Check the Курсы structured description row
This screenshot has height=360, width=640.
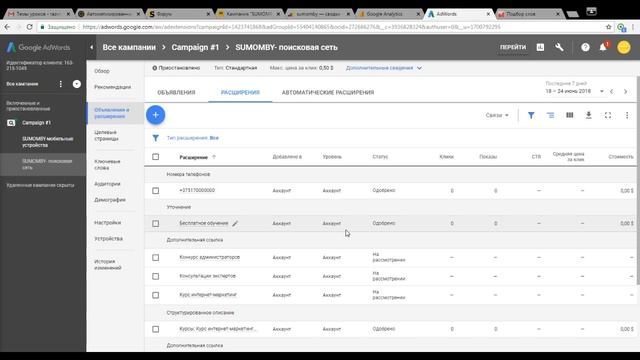(x=156, y=329)
